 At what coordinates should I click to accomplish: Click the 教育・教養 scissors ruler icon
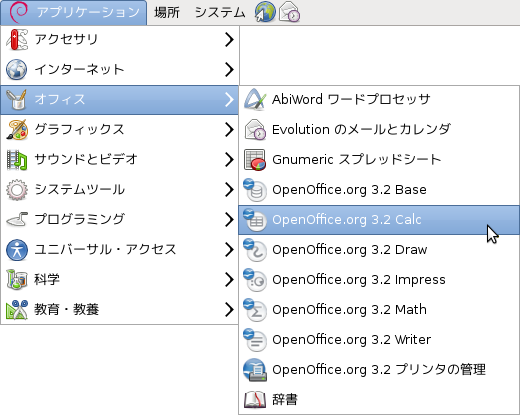(x=17, y=309)
